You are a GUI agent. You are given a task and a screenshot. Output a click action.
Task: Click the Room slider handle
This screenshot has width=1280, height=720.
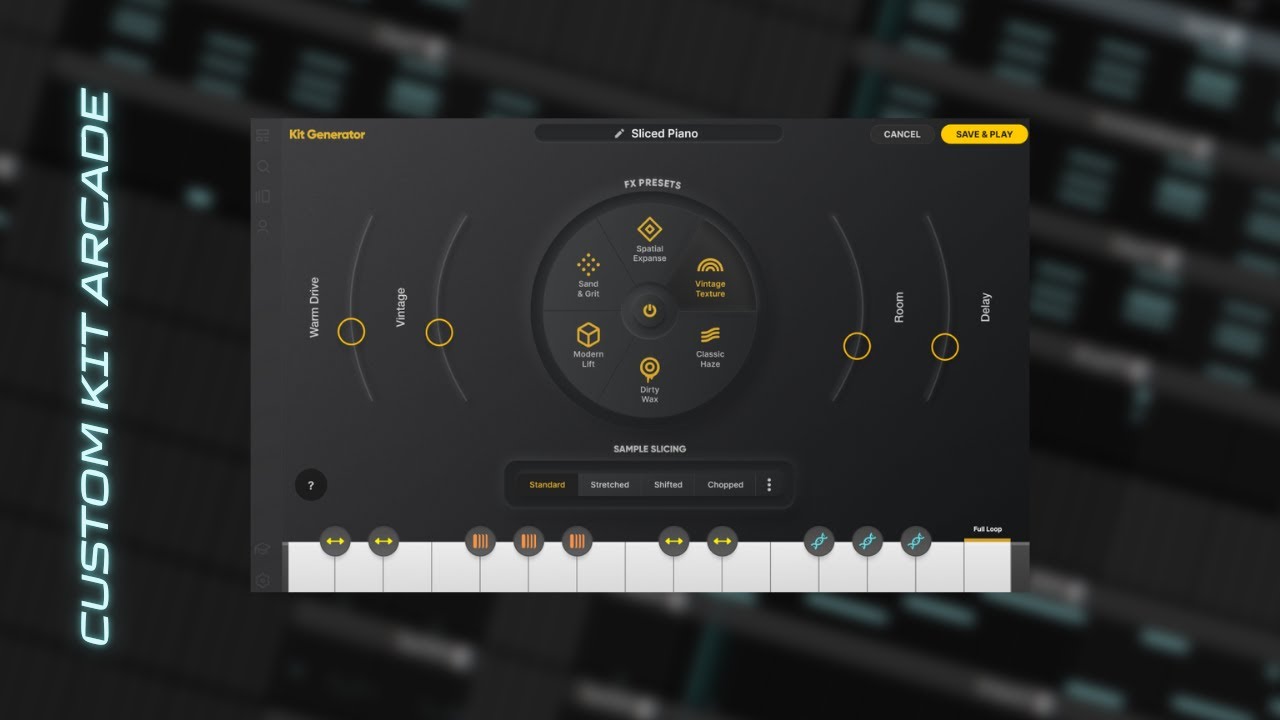[857, 347]
